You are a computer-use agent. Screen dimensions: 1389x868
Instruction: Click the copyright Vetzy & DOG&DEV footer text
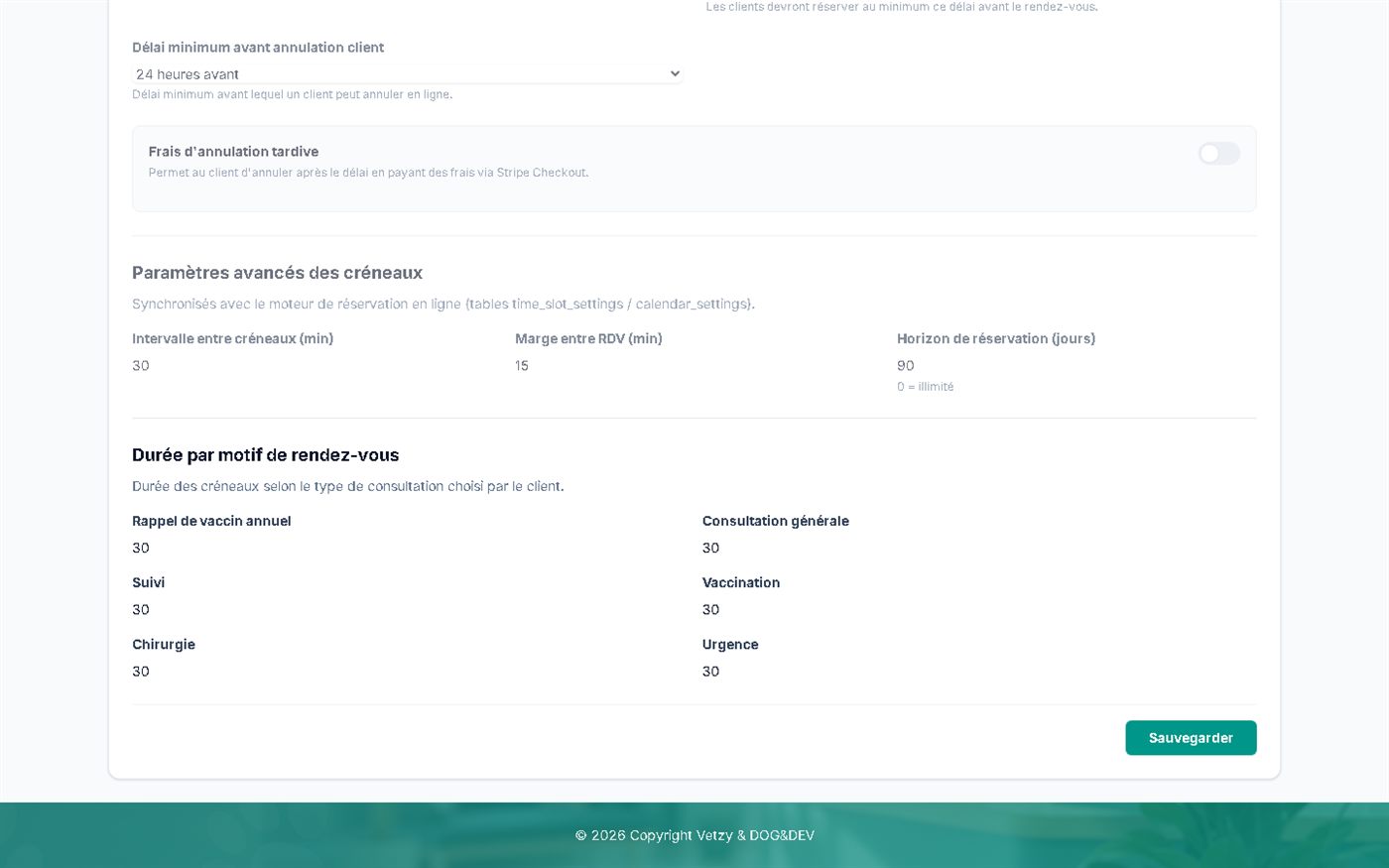tap(694, 835)
